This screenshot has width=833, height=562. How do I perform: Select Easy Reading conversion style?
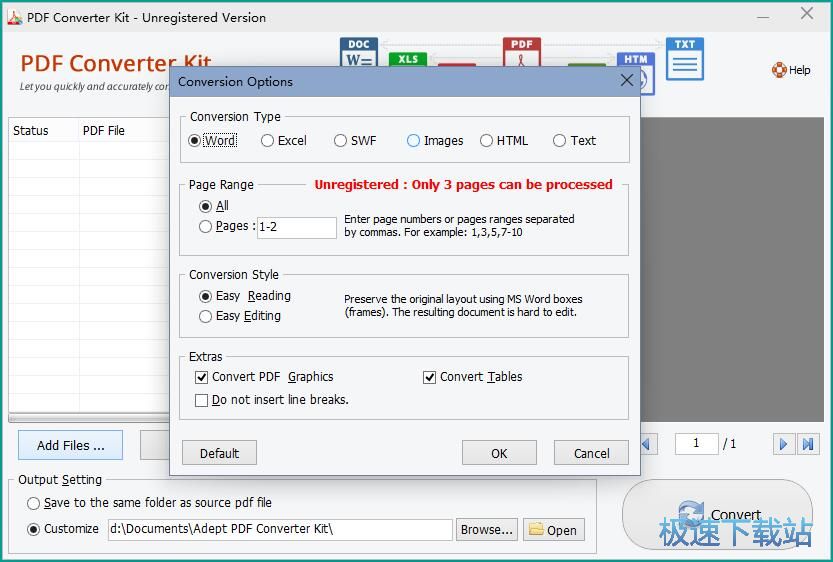(245, 296)
